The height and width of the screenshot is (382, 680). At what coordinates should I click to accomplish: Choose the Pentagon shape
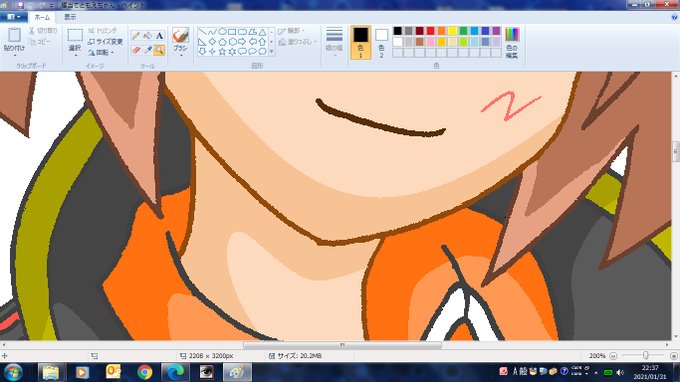coord(222,42)
